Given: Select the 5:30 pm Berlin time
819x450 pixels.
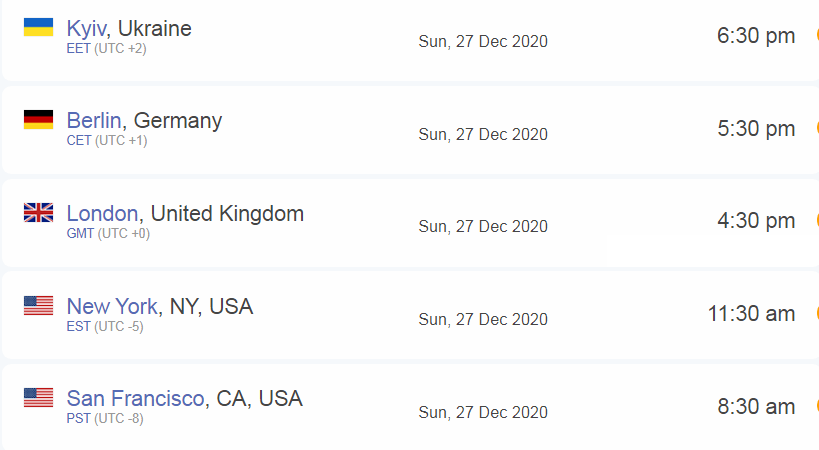Looking at the screenshot, I should pos(756,128).
